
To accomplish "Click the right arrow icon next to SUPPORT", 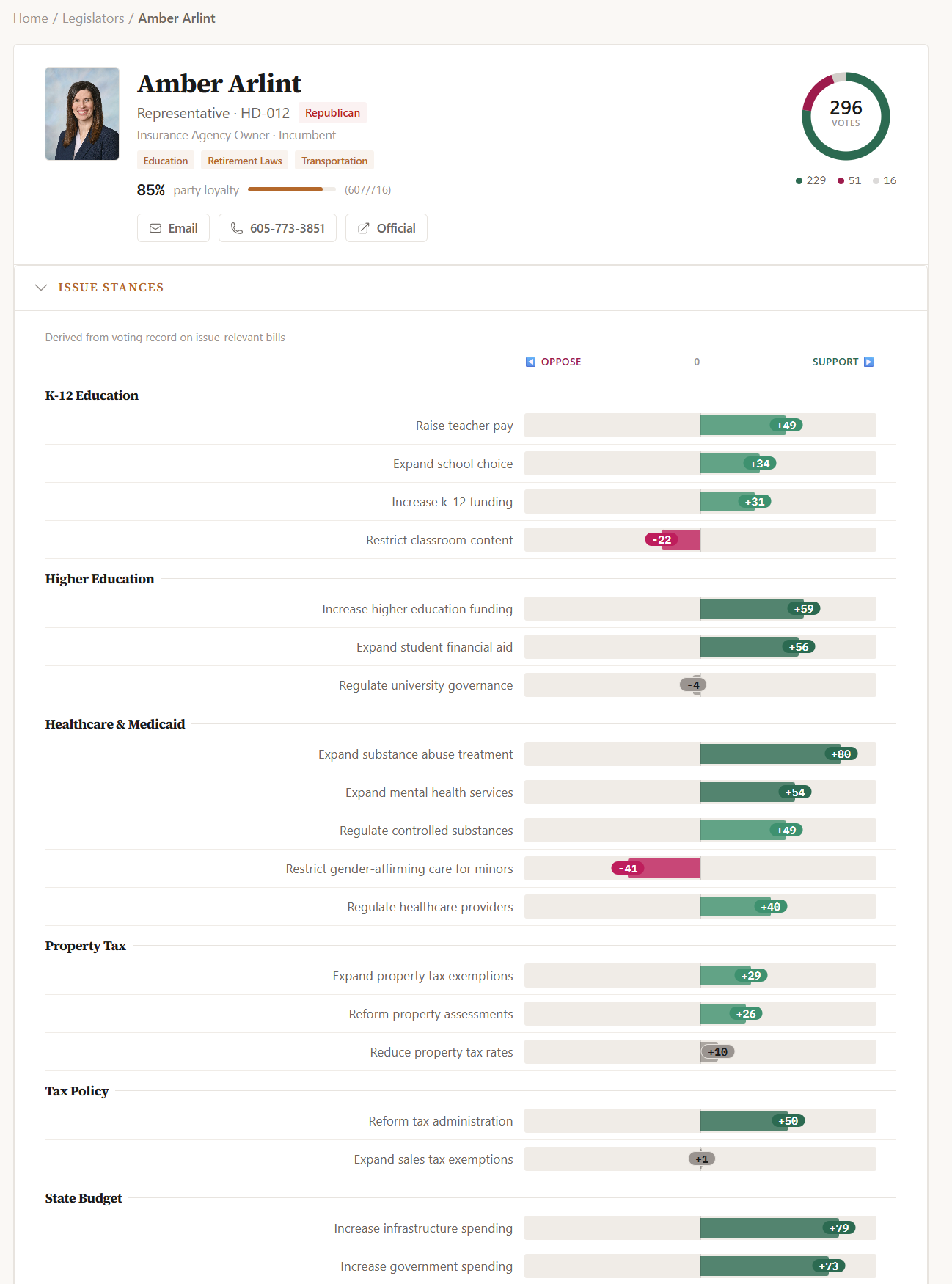I will tap(869, 362).
